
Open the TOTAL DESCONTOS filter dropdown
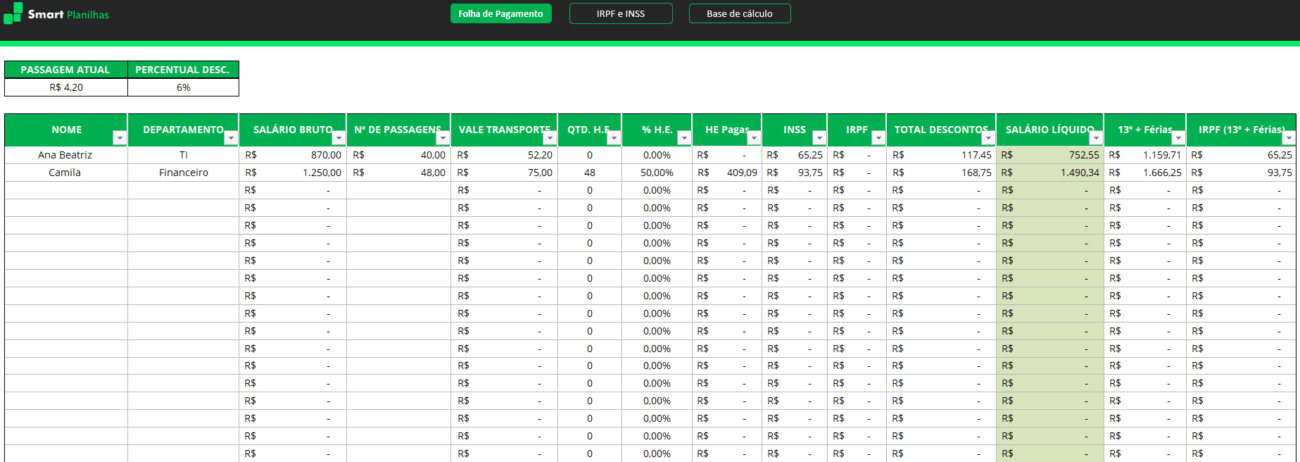[988, 139]
